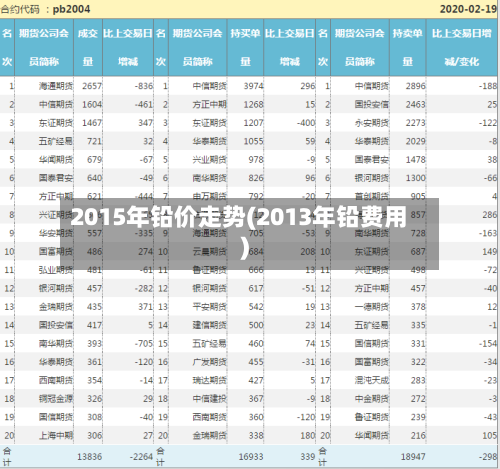Click the long position value 1207
Image resolution: width=500 pixels, height=469 pixels.
tap(253, 123)
